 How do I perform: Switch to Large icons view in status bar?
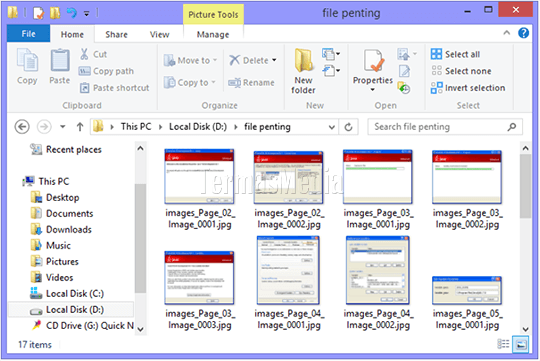pyautogui.click(x=521, y=344)
